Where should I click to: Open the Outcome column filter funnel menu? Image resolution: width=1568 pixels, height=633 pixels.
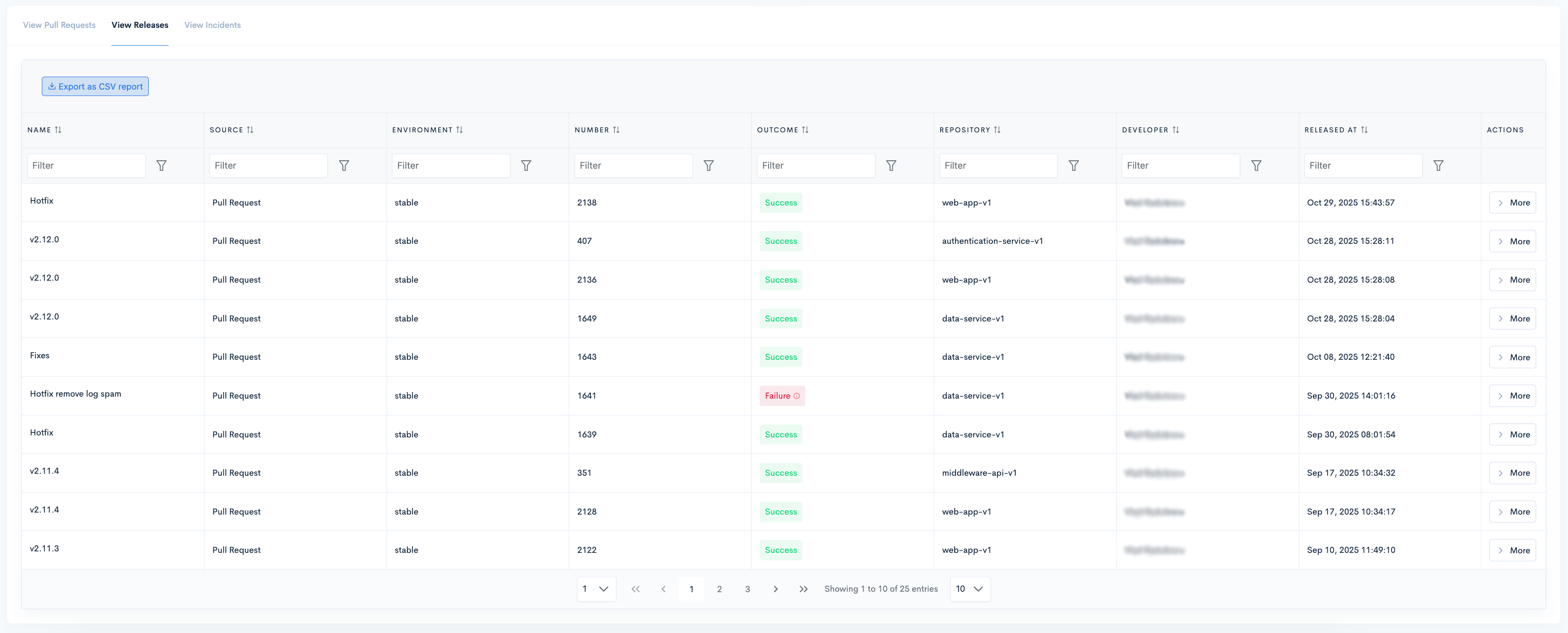point(890,166)
